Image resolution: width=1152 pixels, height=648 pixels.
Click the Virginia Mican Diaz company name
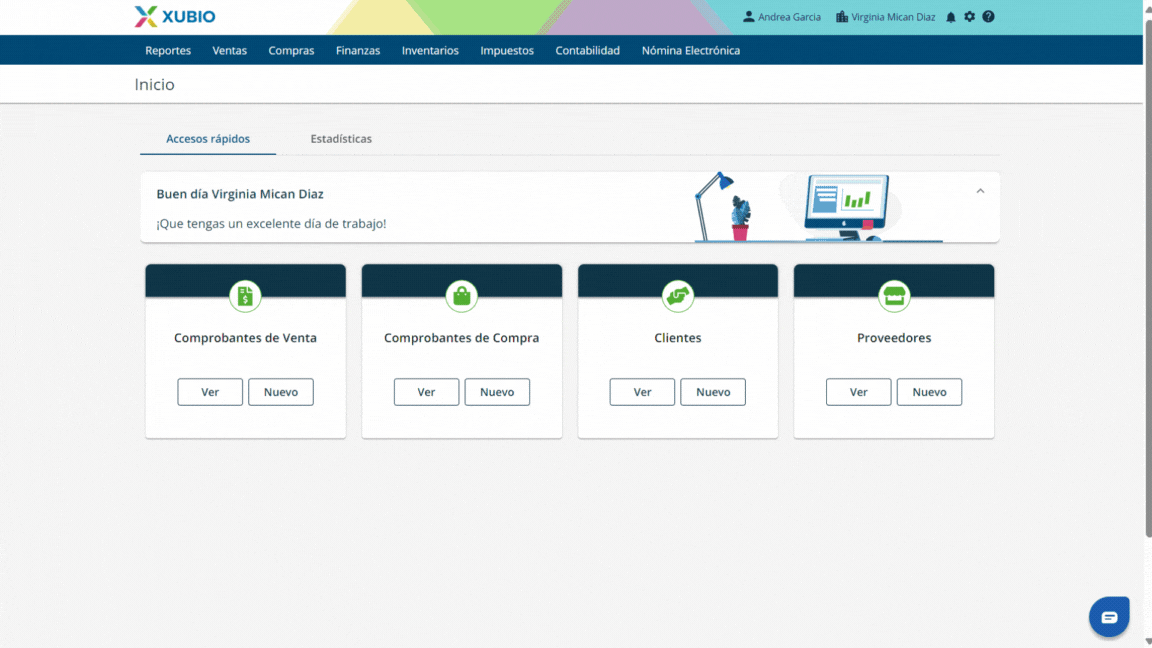(893, 17)
